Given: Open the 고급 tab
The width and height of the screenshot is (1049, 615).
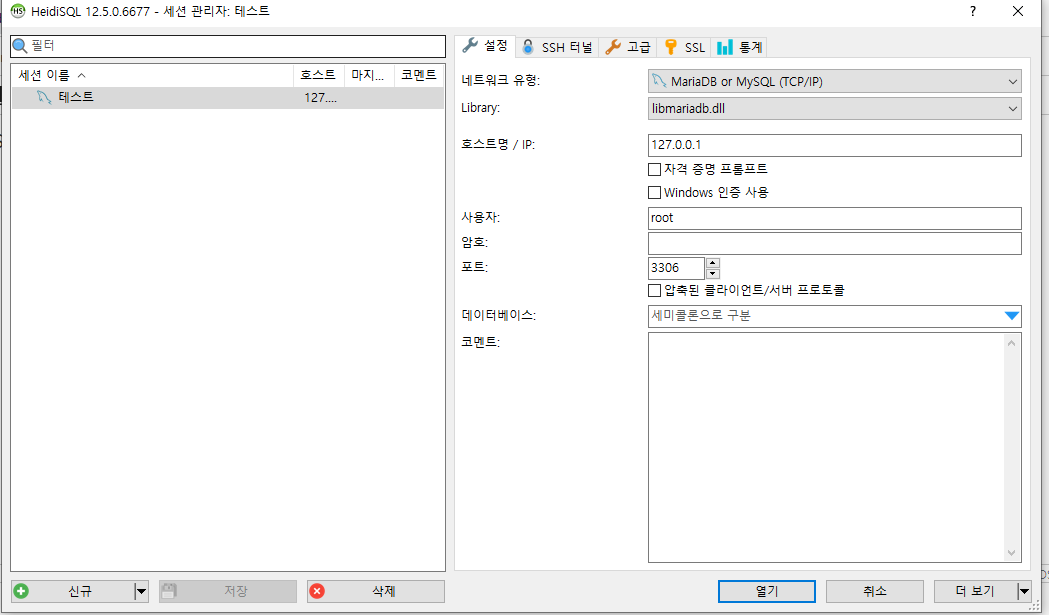Looking at the screenshot, I should (x=628, y=48).
